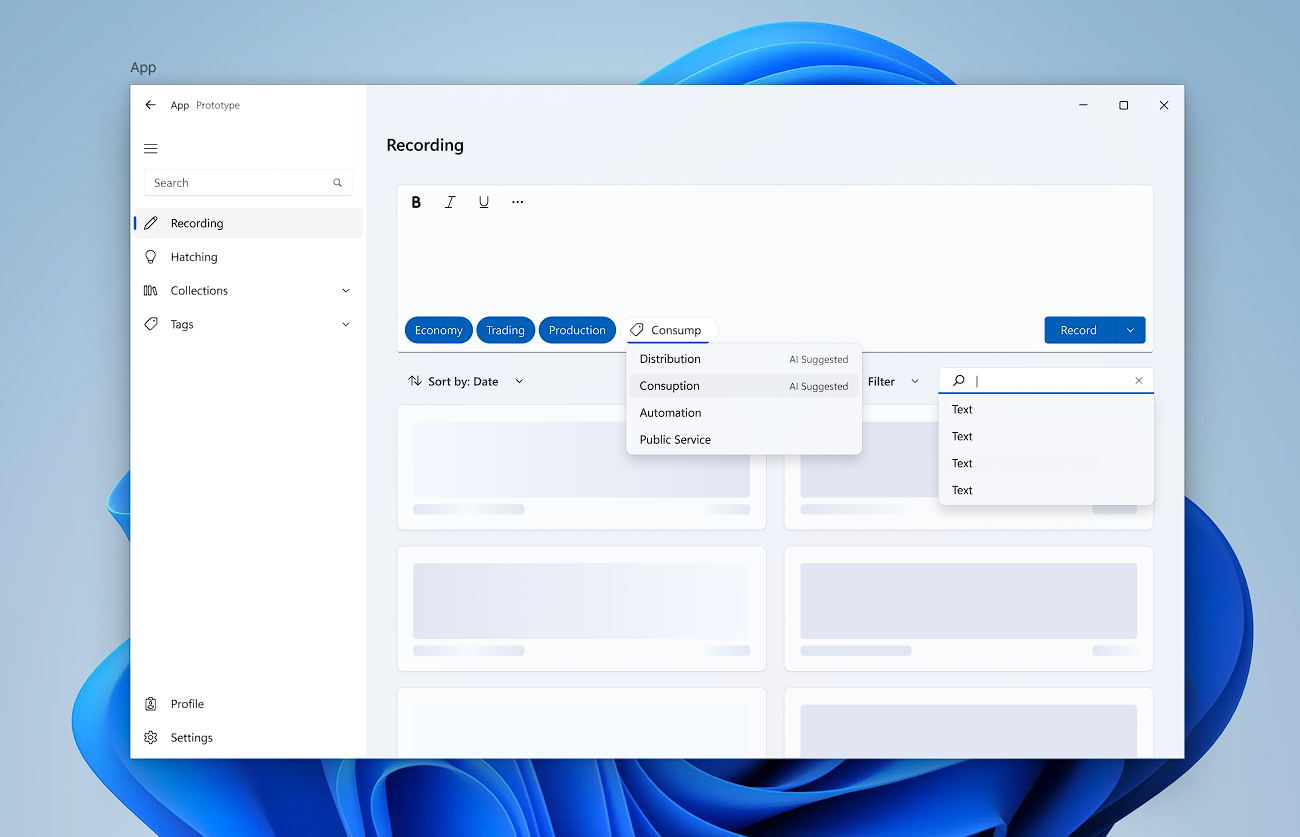Toggle underline formatting
Screen dimensions: 1300x837
(x=484, y=202)
